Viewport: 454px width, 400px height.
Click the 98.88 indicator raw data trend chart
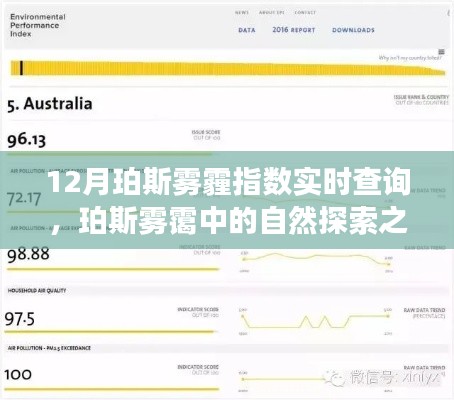(x=316, y=261)
